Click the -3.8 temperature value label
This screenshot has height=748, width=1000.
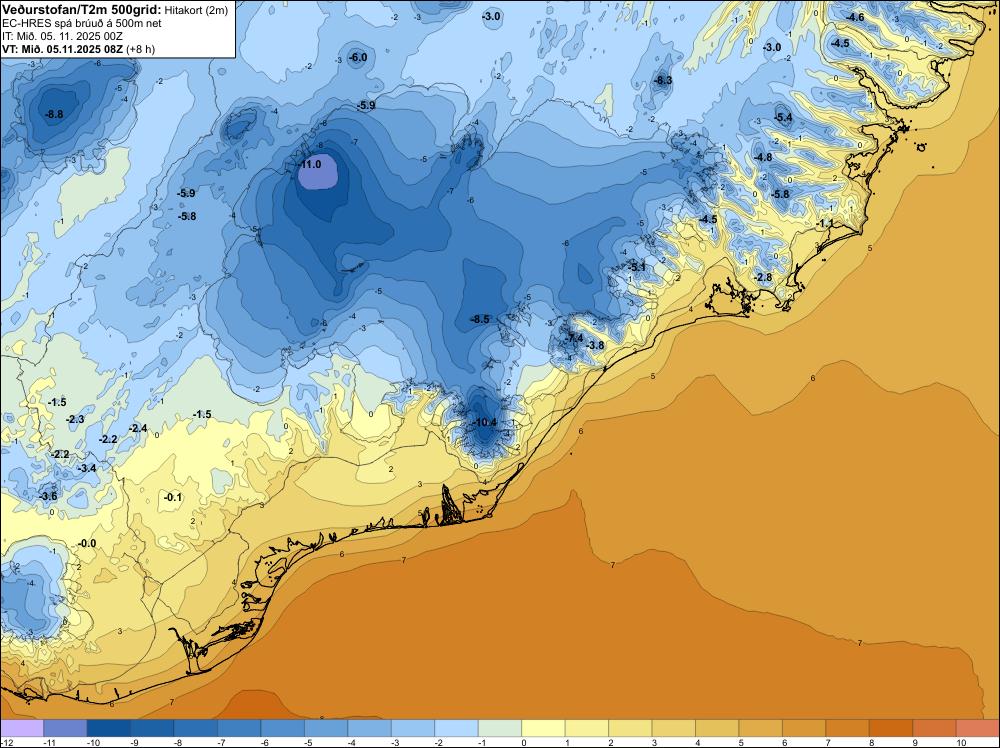(594, 346)
